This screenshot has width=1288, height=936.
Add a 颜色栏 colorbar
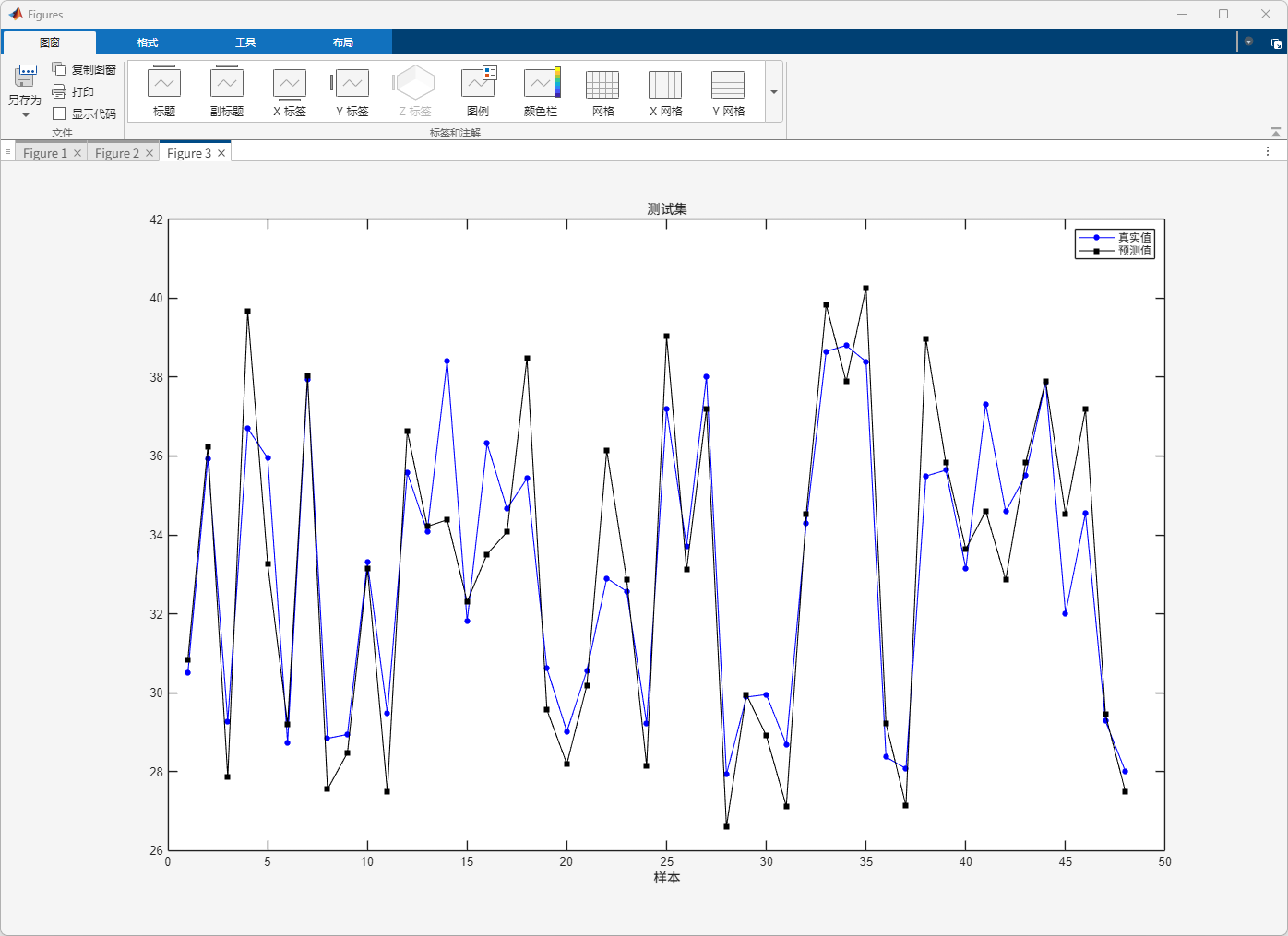coord(541,91)
